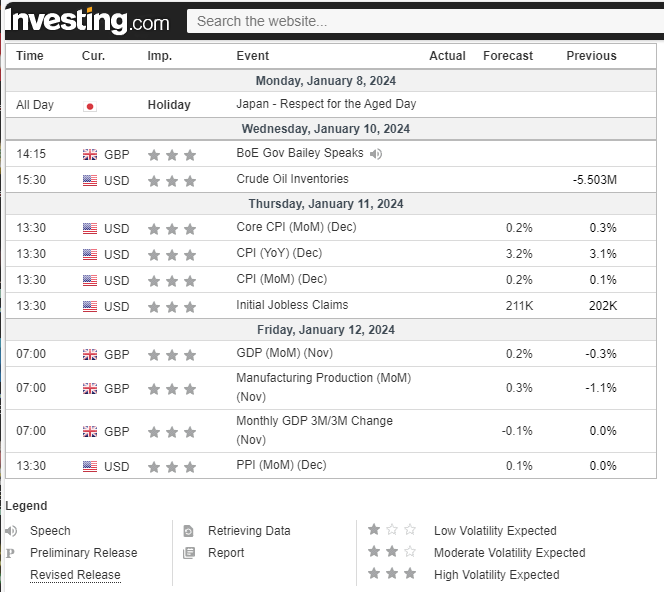Click the Report icon in the legend
The image size is (664, 592).
[188, 553]
